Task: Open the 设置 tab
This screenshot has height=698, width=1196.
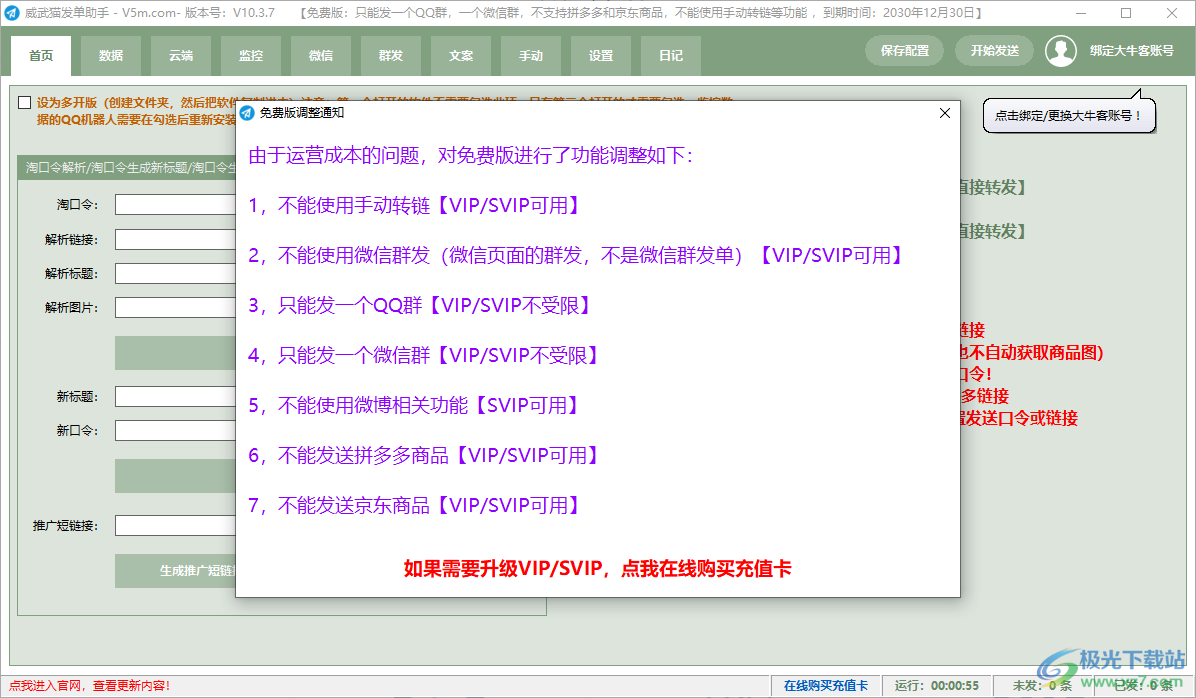Action: click(x=601, y=56)
